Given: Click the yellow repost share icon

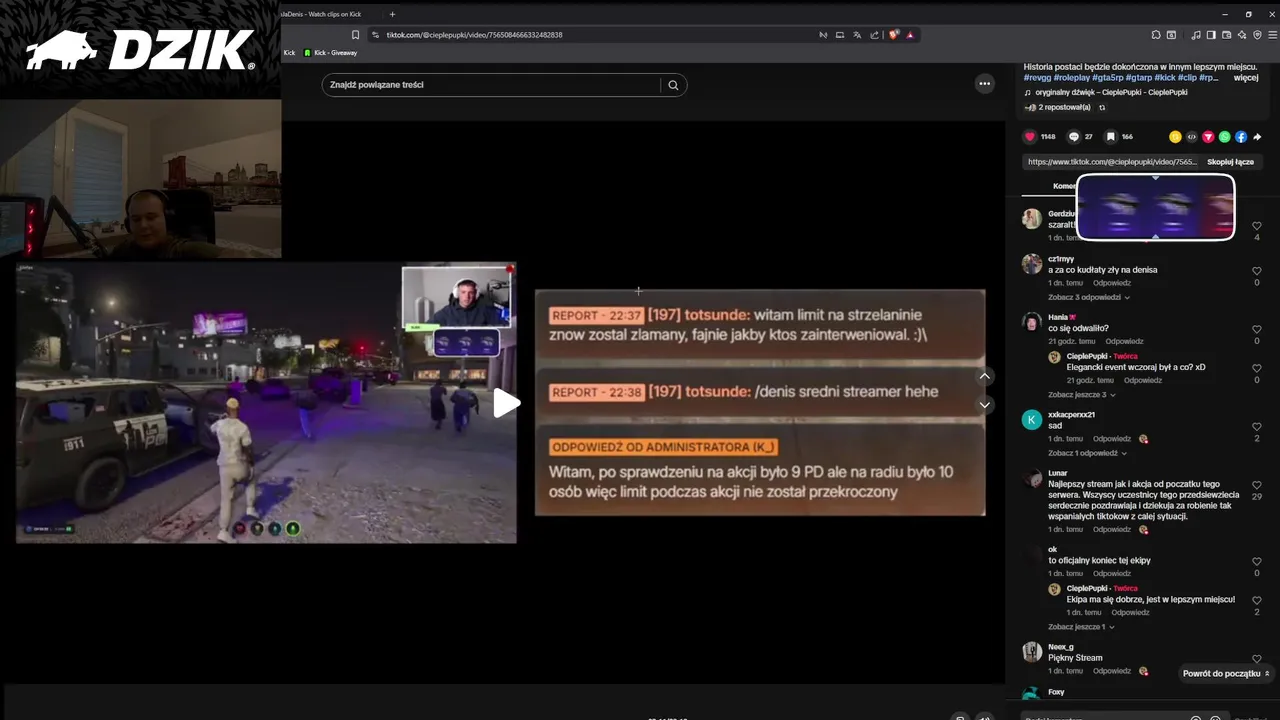Looking at the screenshot, I should (1175, 137).
